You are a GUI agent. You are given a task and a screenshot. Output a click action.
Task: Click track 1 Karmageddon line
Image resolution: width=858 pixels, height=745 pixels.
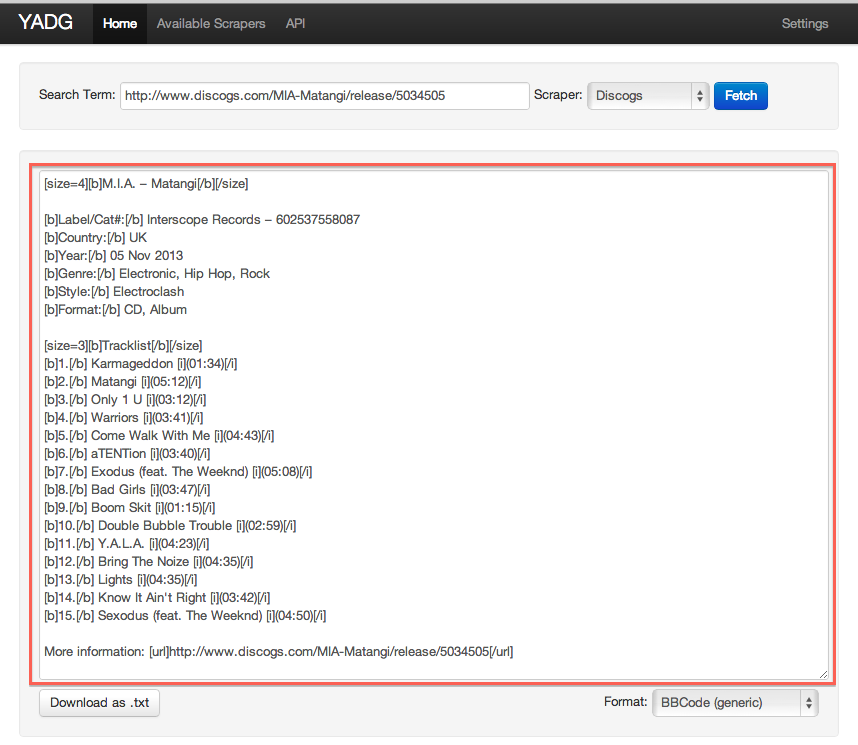141,365
